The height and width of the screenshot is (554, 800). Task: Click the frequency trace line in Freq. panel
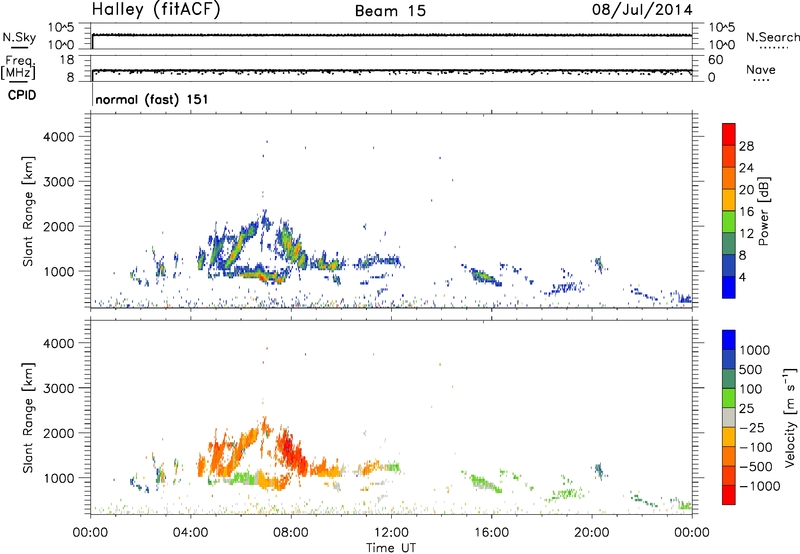392,71
